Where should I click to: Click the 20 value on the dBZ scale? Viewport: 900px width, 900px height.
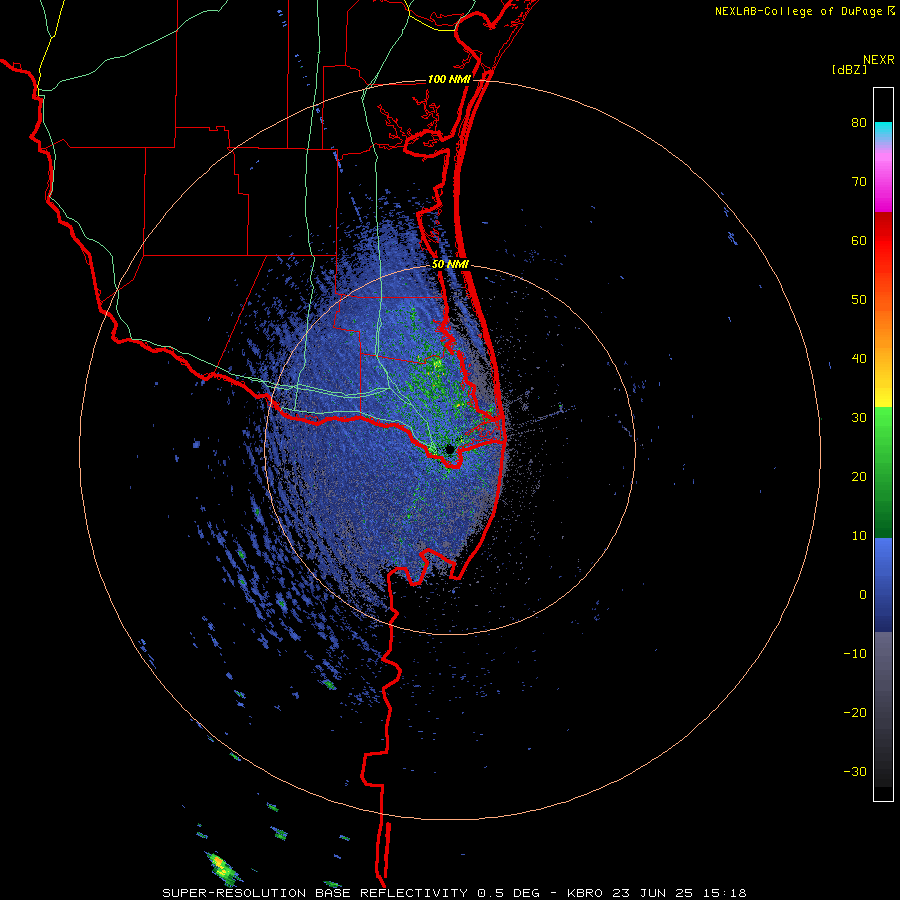[x=859, y=476]
